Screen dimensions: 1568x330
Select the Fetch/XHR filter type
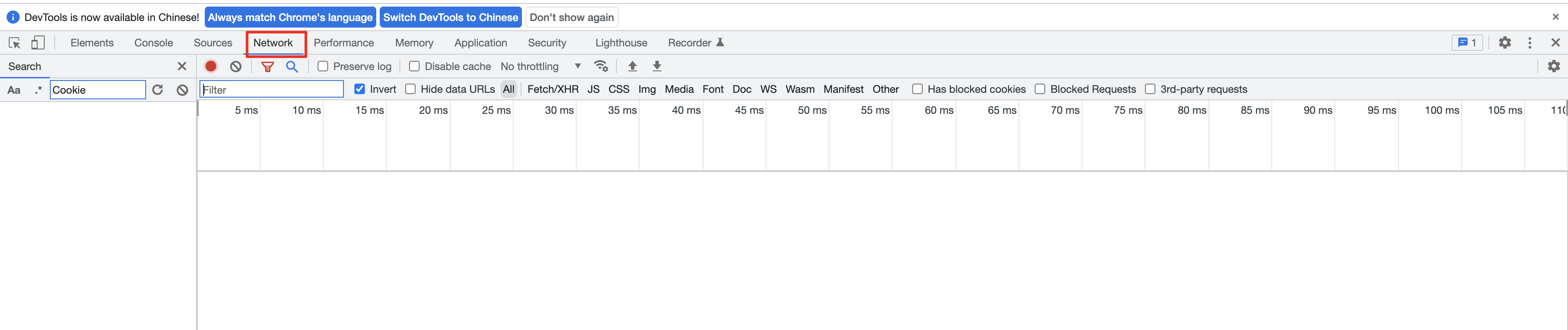click(553, 89)
